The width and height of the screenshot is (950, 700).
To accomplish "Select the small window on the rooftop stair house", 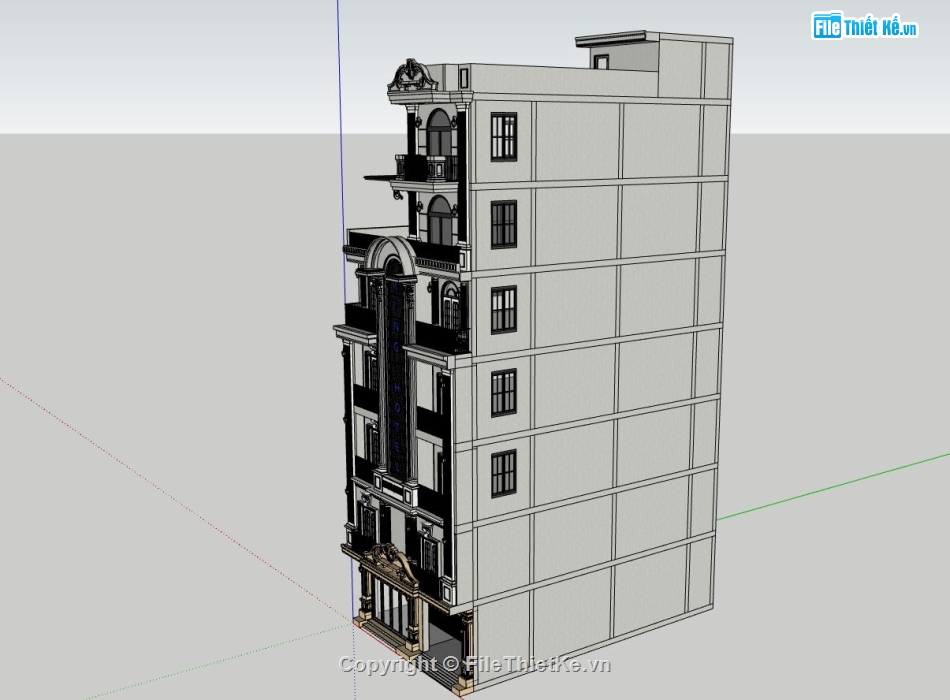I will point(601,62).
